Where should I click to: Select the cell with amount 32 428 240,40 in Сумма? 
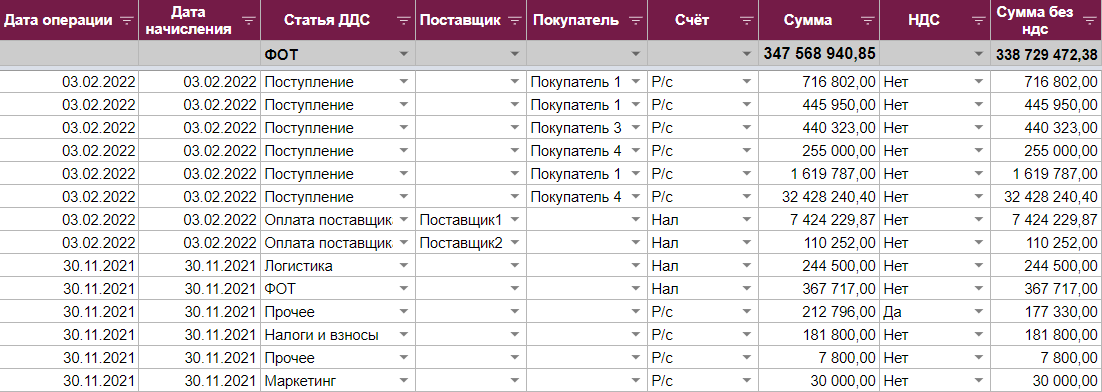pyautogui.click(x=819, y=197)
